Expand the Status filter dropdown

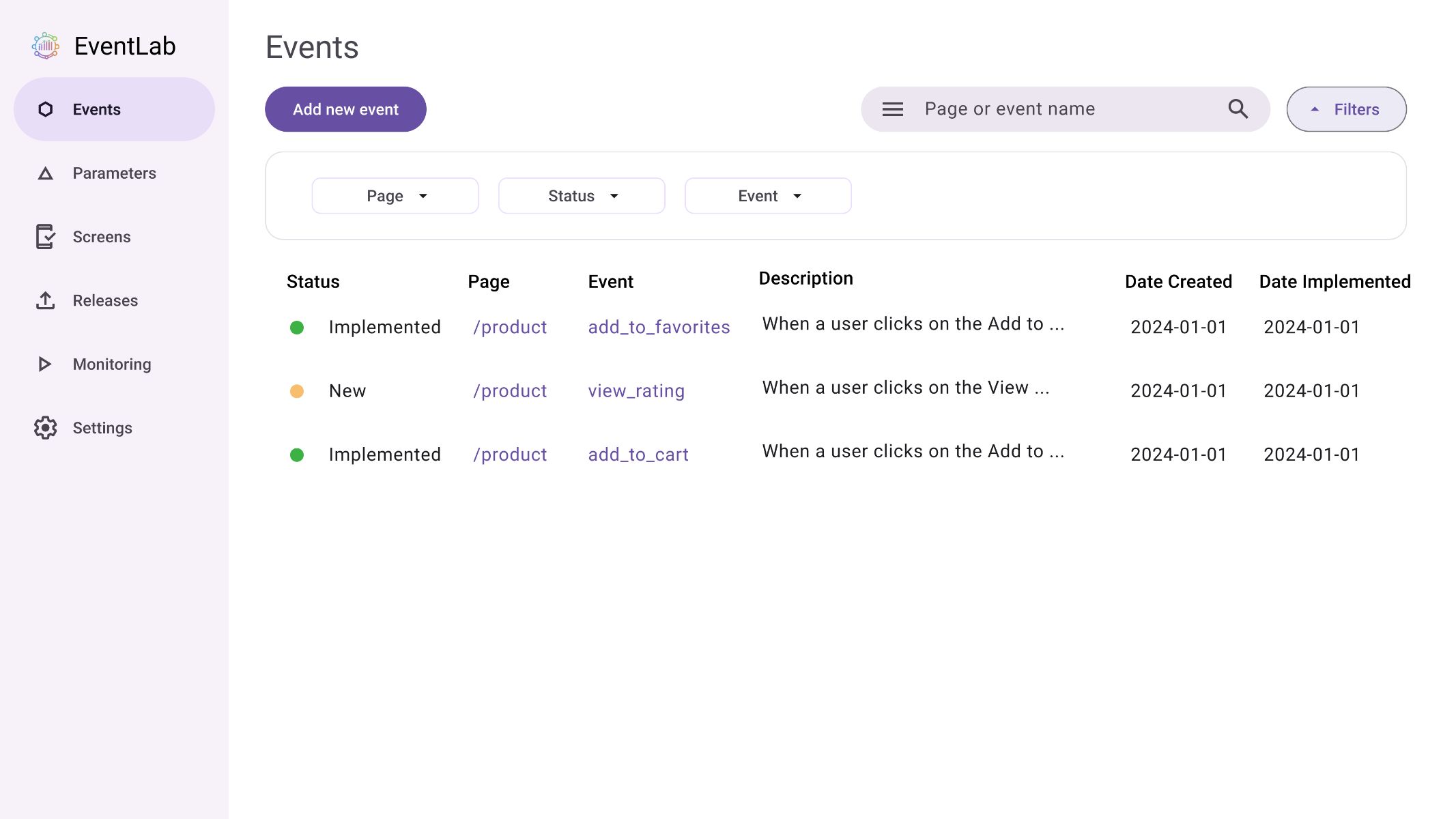coord(582,196)
